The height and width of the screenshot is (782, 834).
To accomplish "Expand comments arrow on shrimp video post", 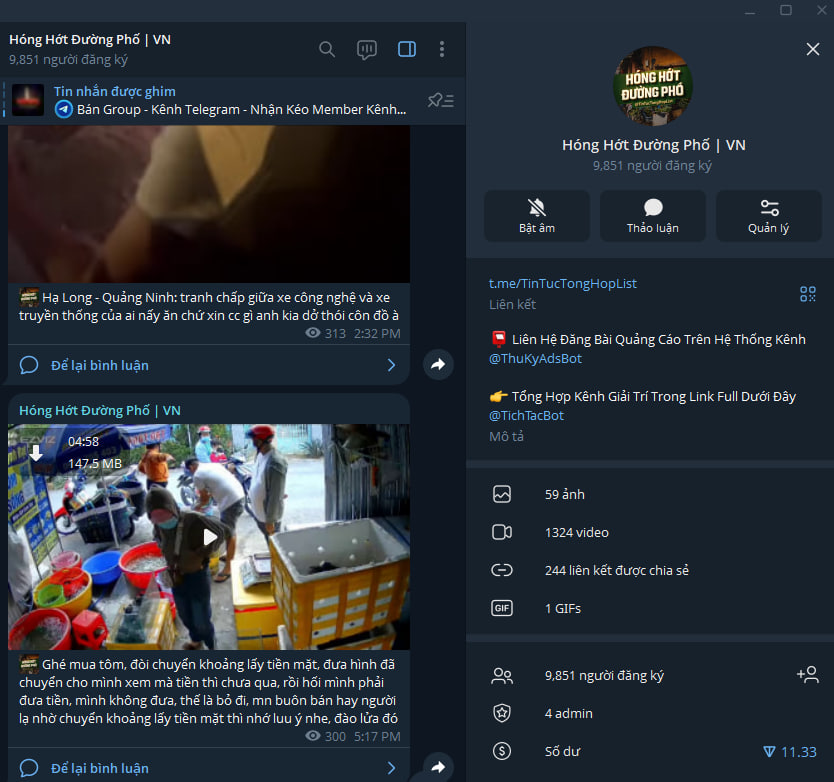I will 391,768.
